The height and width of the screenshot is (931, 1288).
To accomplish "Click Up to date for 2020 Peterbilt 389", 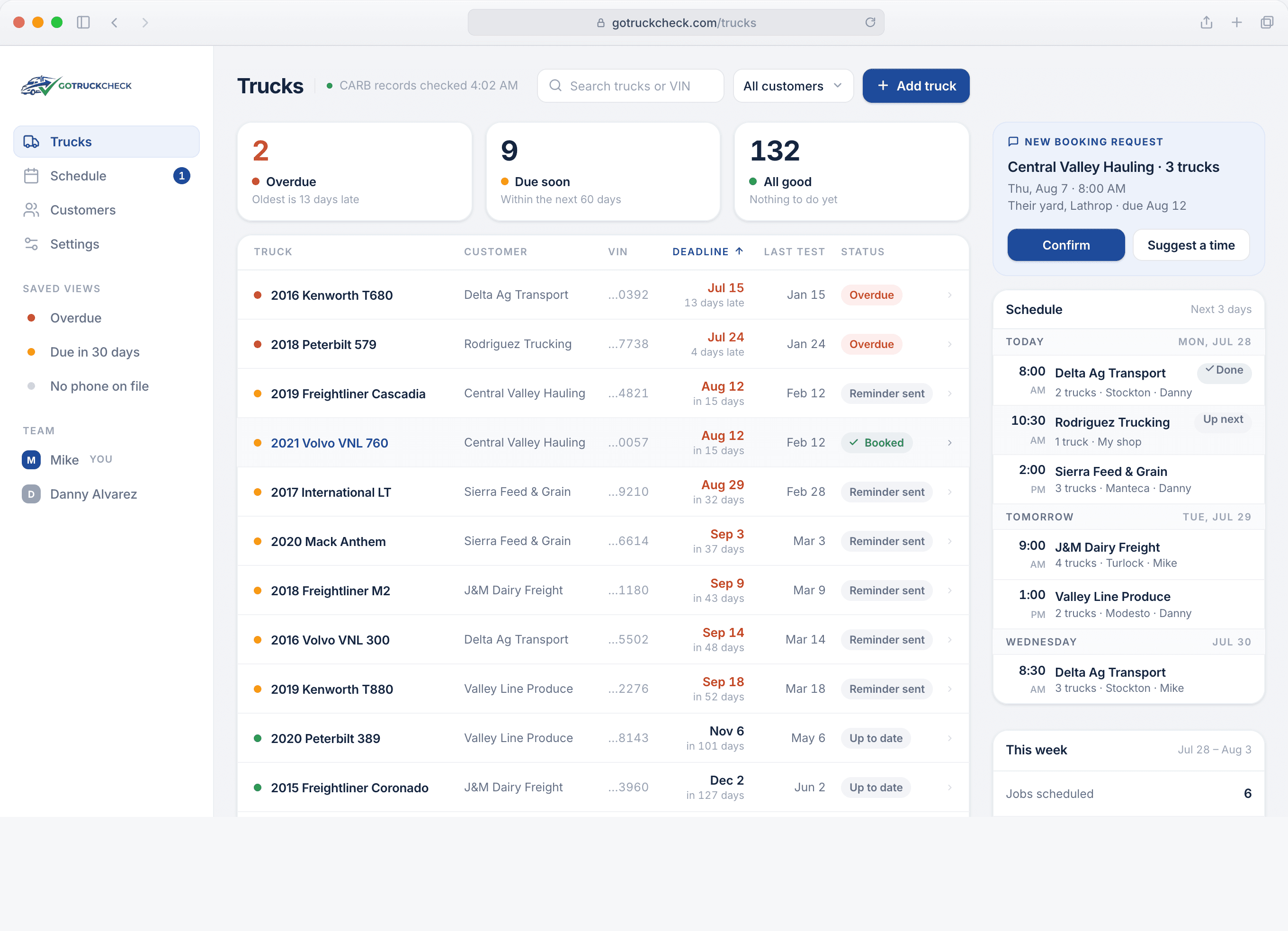I will click(x=876, y=738).
